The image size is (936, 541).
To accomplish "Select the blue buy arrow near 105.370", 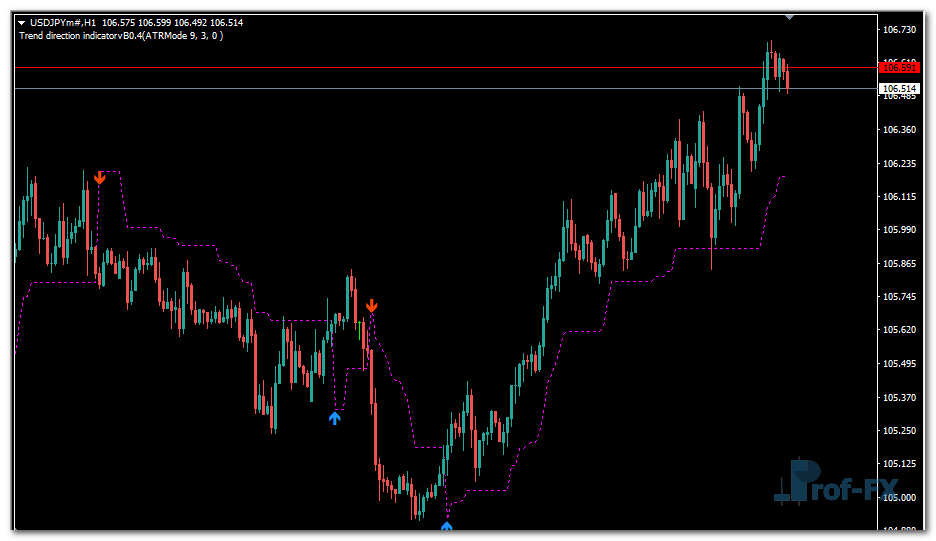I will point(335,417).
